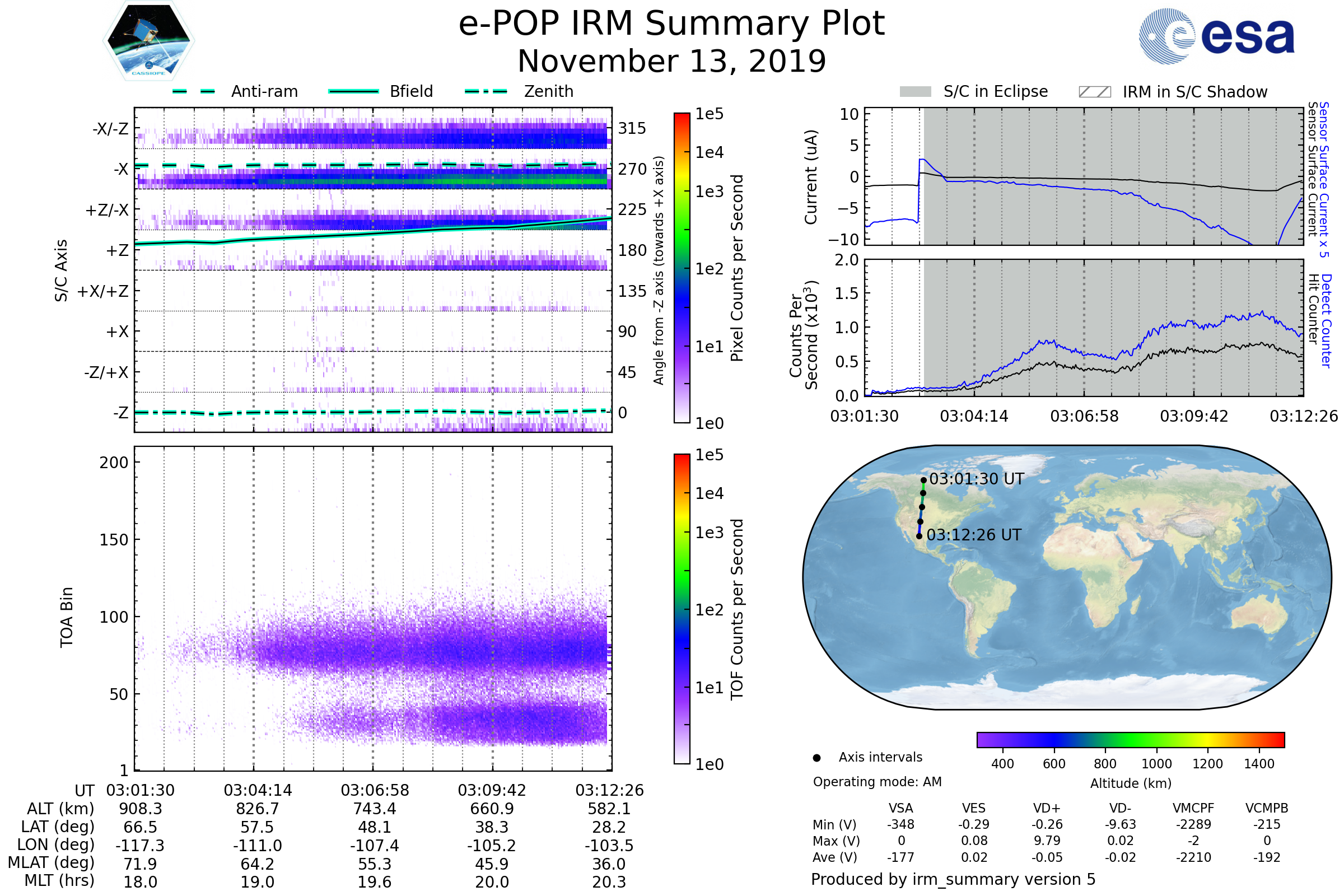Click the CASSIOPE satellite hexagon logo
Viewport: 1344px width, 896px height.
pos(148,41)
